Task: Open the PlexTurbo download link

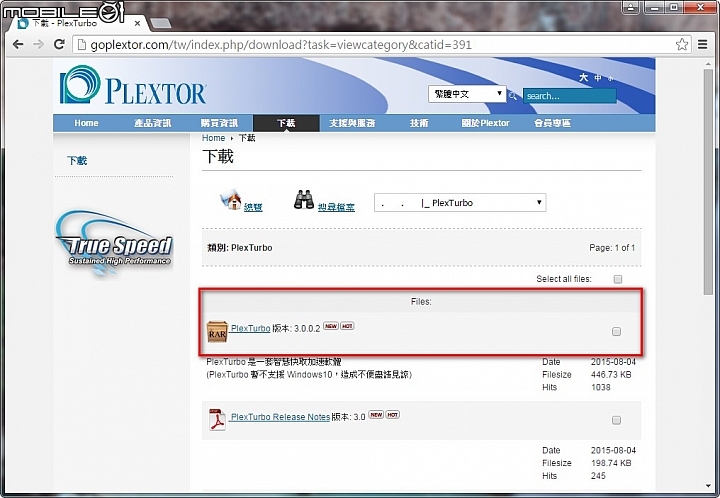Action: coord(250,328)
